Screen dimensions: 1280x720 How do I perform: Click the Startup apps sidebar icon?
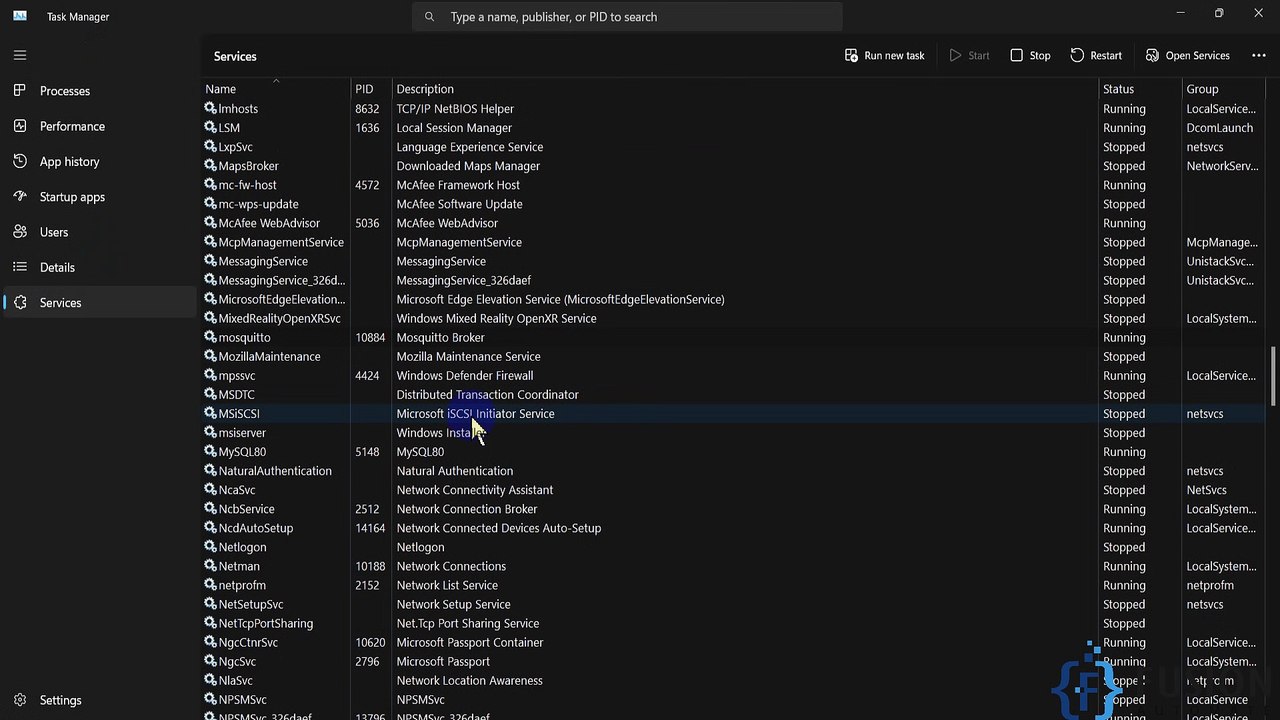(20, 197)
